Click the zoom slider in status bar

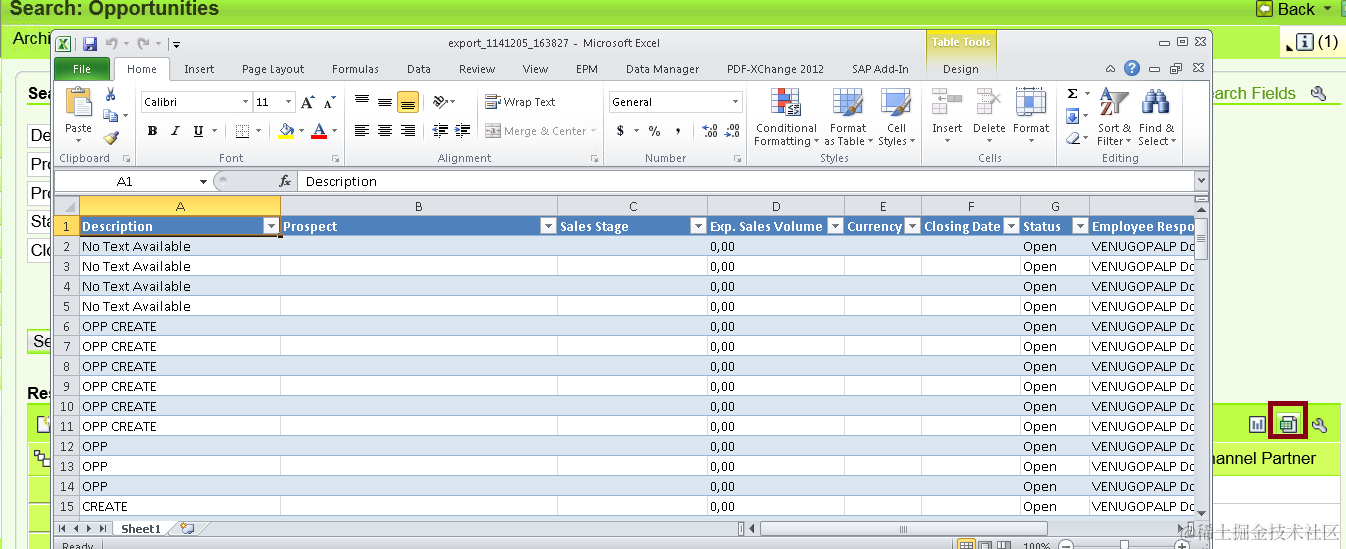point(1123,546)
